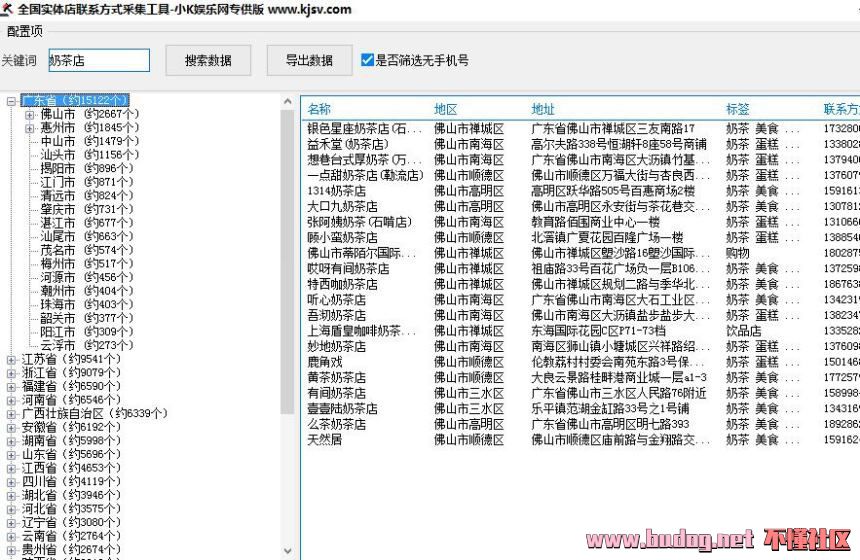The height and width of the screenshot is (560, 860).
Task: Expand the 佛山市 tree node
Action: click(x=29, y=114)
